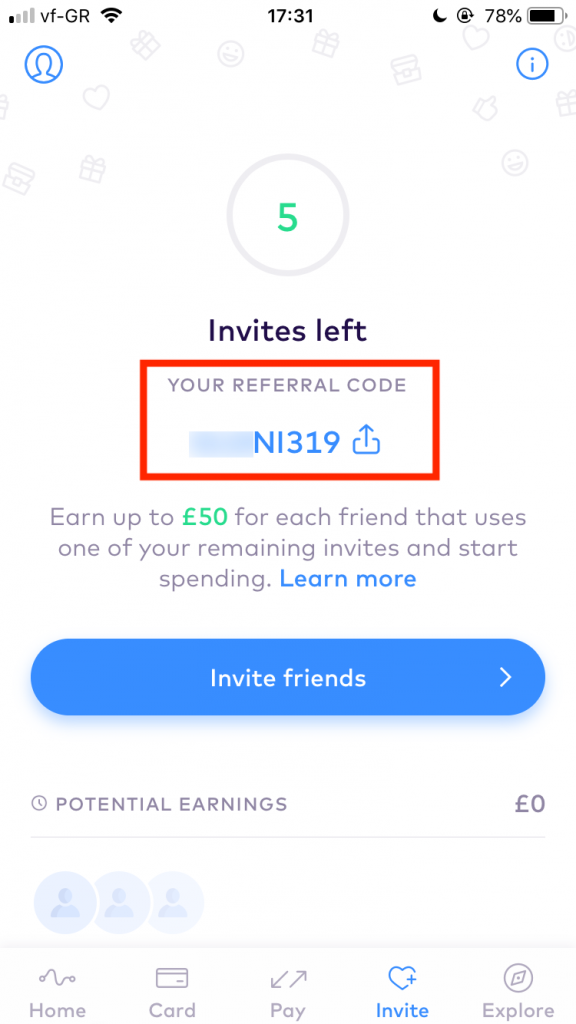Image resolution: width=576 pixels, height=1024 pixels.
Task: Tap the Invite friends button
Action: (x=287, y=677)
